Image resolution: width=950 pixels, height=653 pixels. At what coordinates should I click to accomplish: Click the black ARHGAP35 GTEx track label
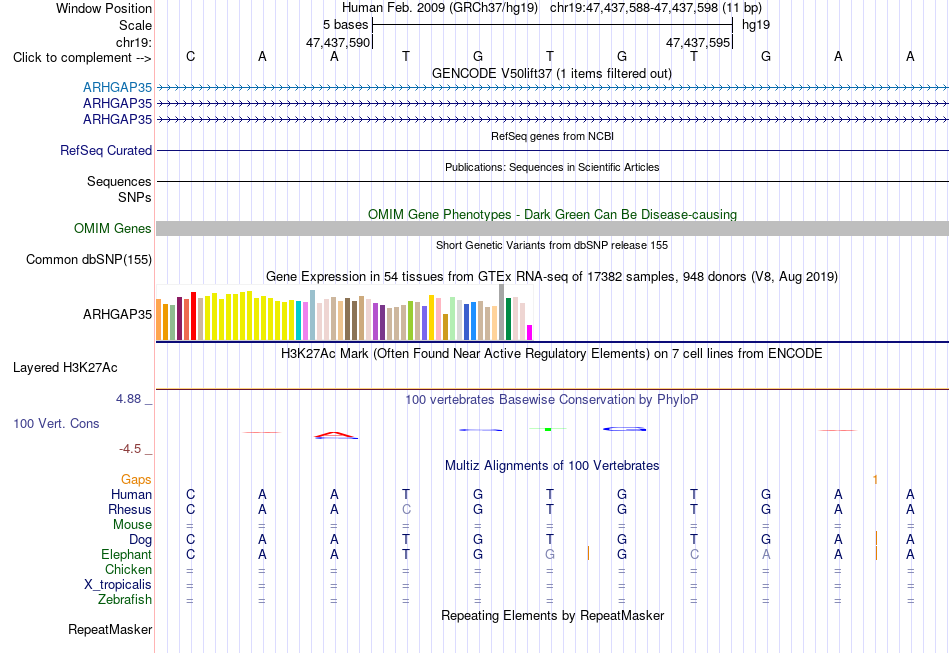pyautogui.click(x=118, y=314)
